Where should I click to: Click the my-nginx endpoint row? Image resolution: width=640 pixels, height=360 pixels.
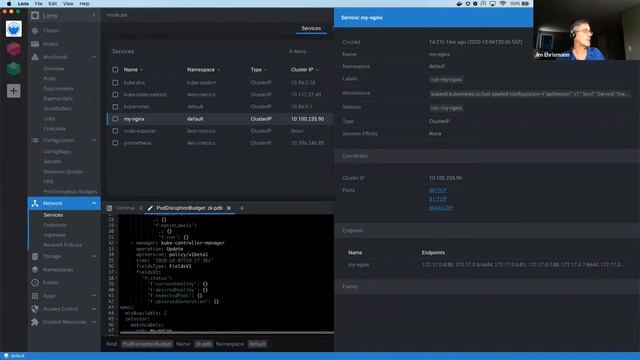click(487, 265)
